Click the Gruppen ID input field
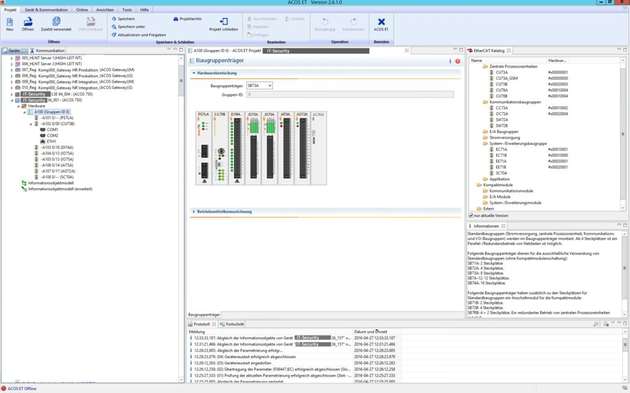The image size is (630, 393). [350, 95]
